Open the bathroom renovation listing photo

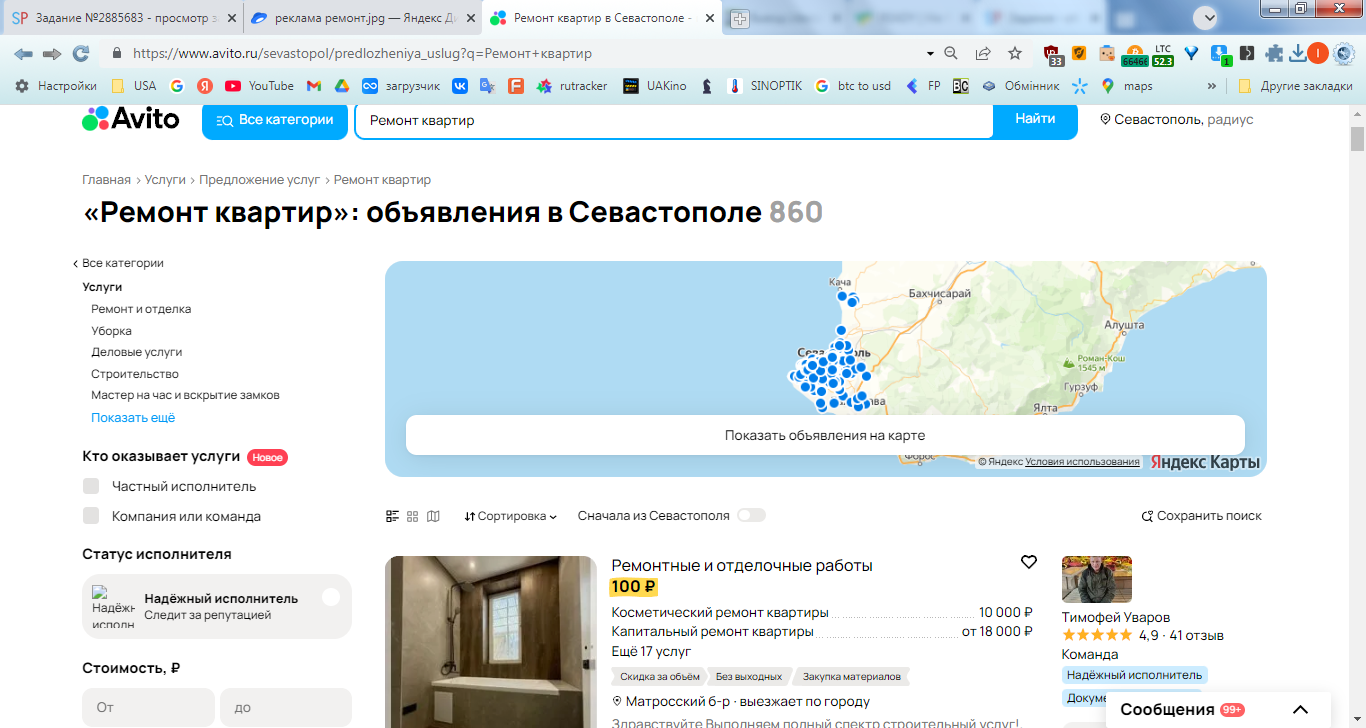(491, 642)
